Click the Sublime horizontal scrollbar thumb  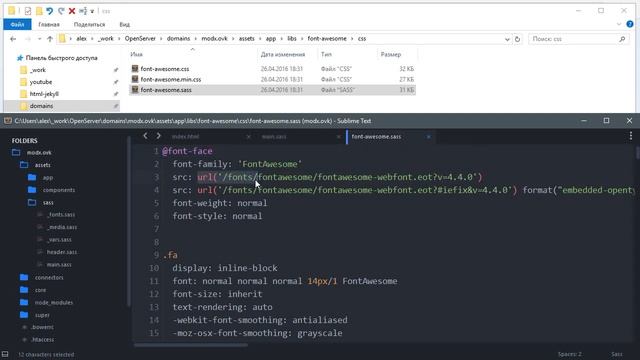(x=191, y=345)
